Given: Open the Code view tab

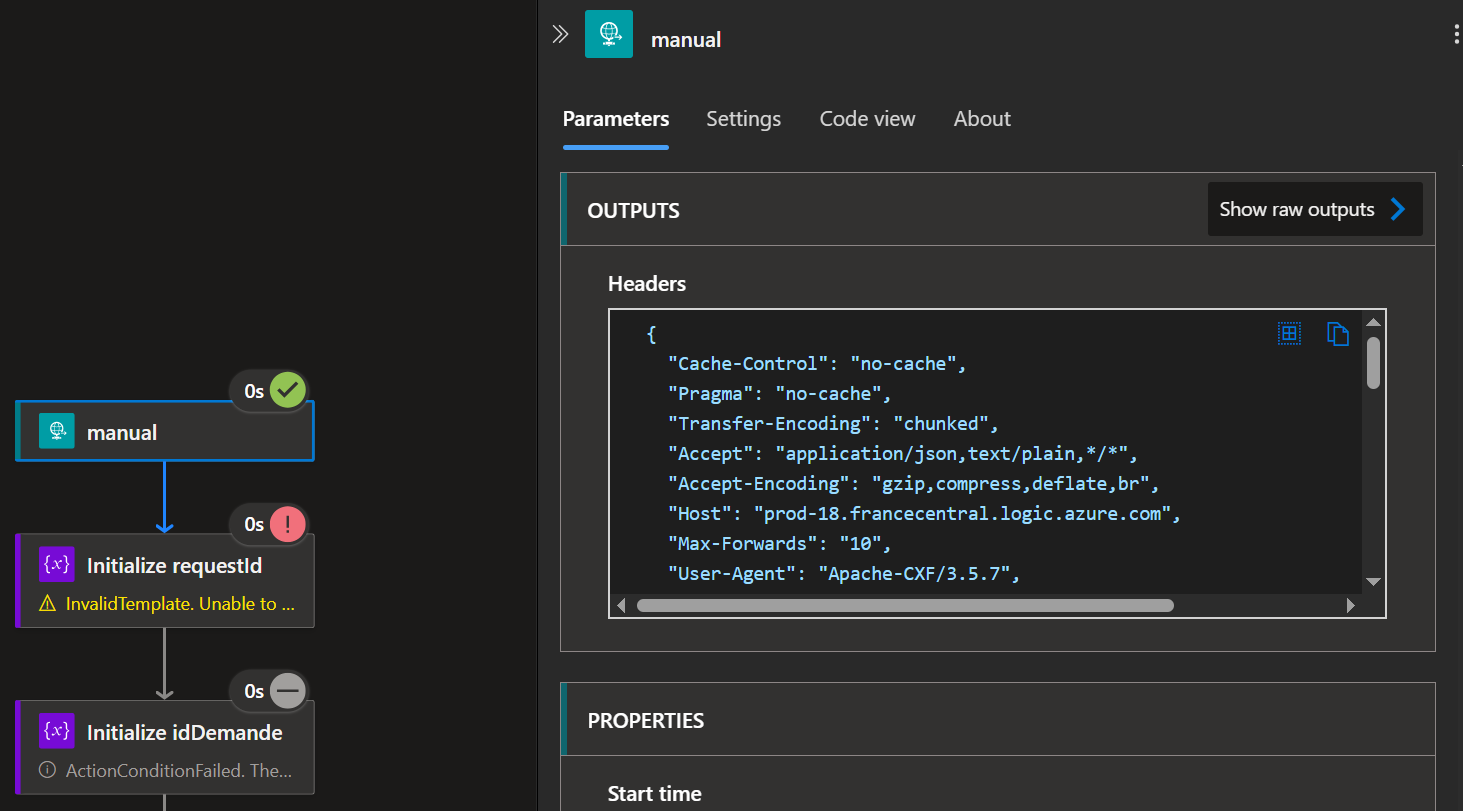Looking at the screenshot, I should [x=867, y=119].
